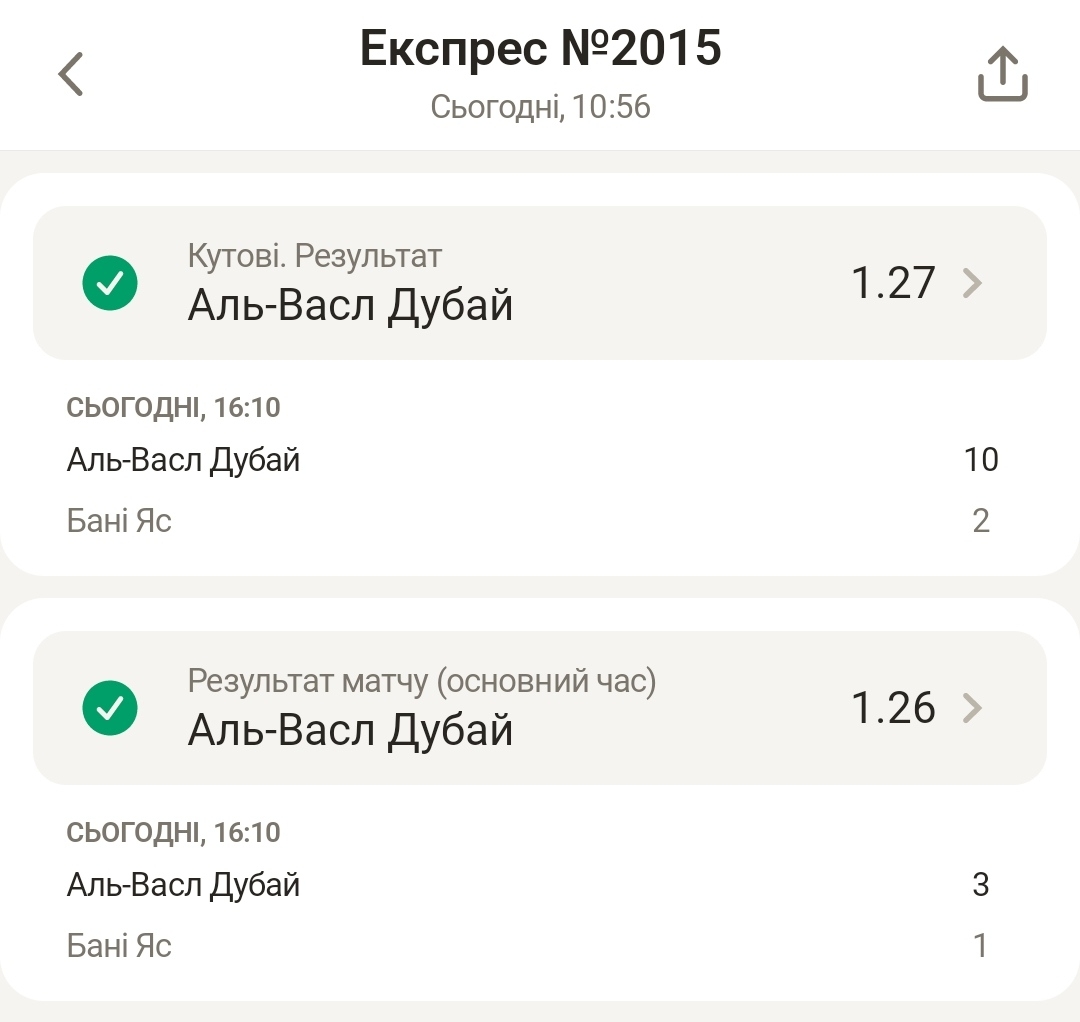Open the Результат матчу (основний час) card
The width and height of the screenshot is (1080, 1022).
click(540, 708)
